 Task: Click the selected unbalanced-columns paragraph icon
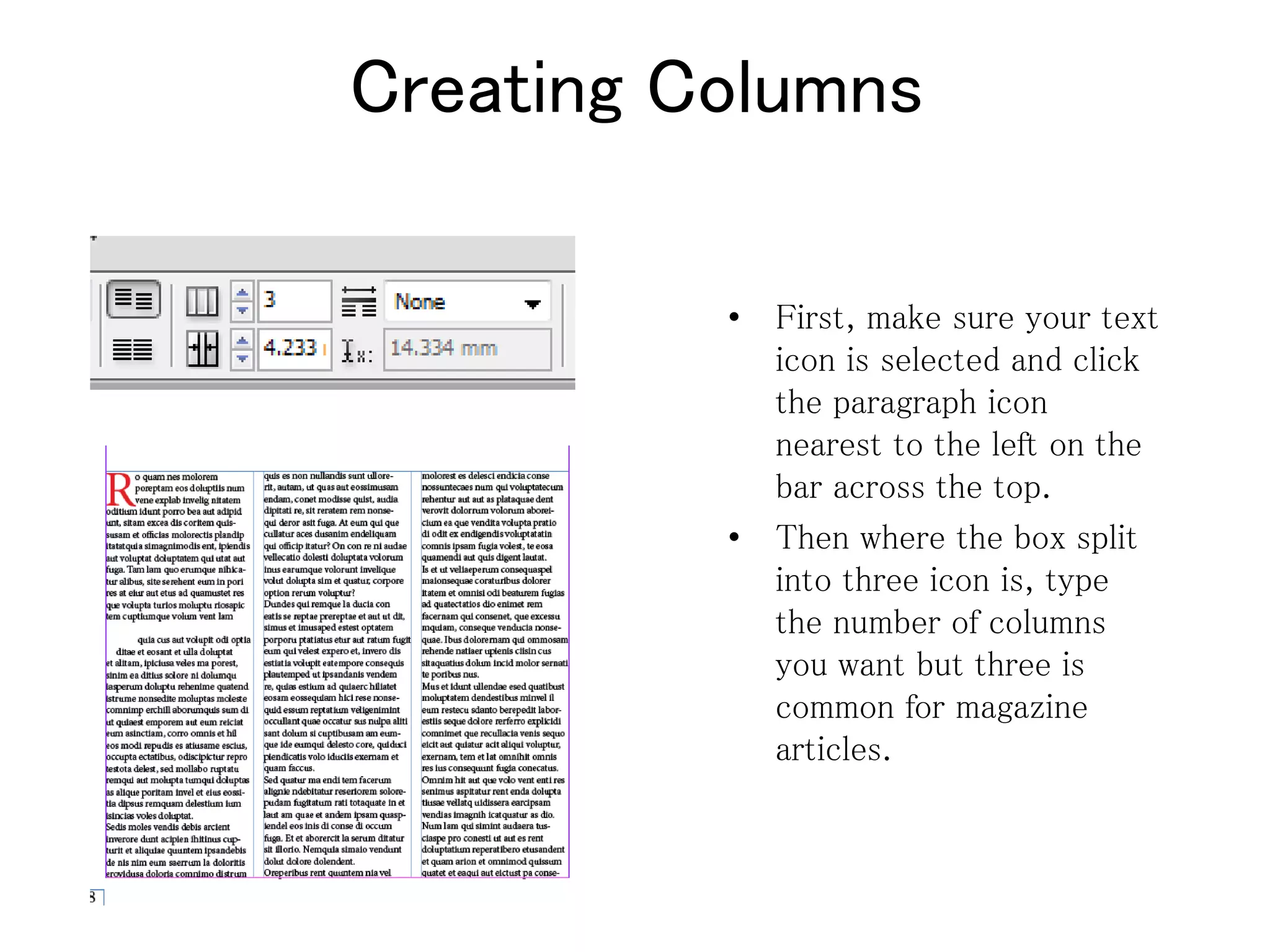(133, 299)
